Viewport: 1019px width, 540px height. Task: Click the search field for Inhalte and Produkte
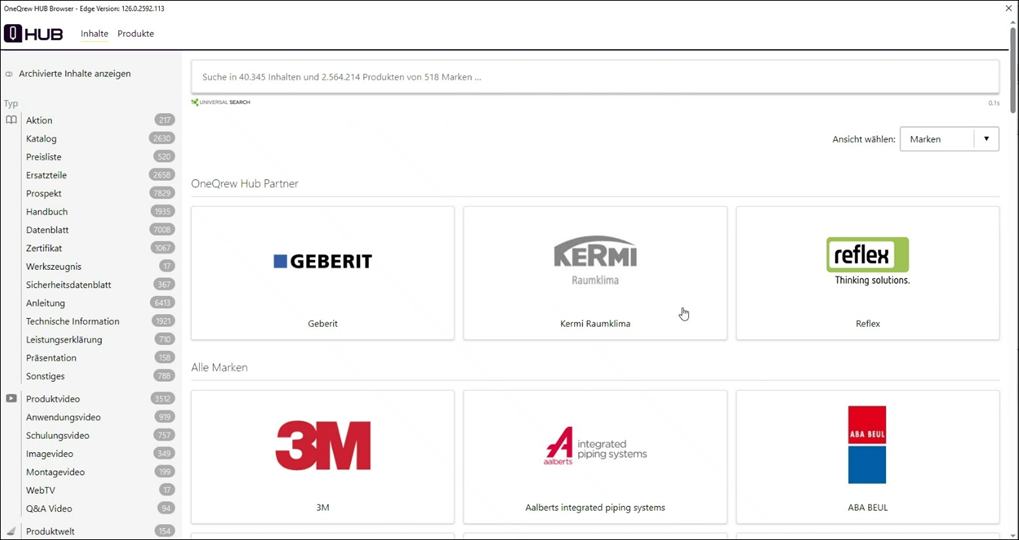[595, 77]
